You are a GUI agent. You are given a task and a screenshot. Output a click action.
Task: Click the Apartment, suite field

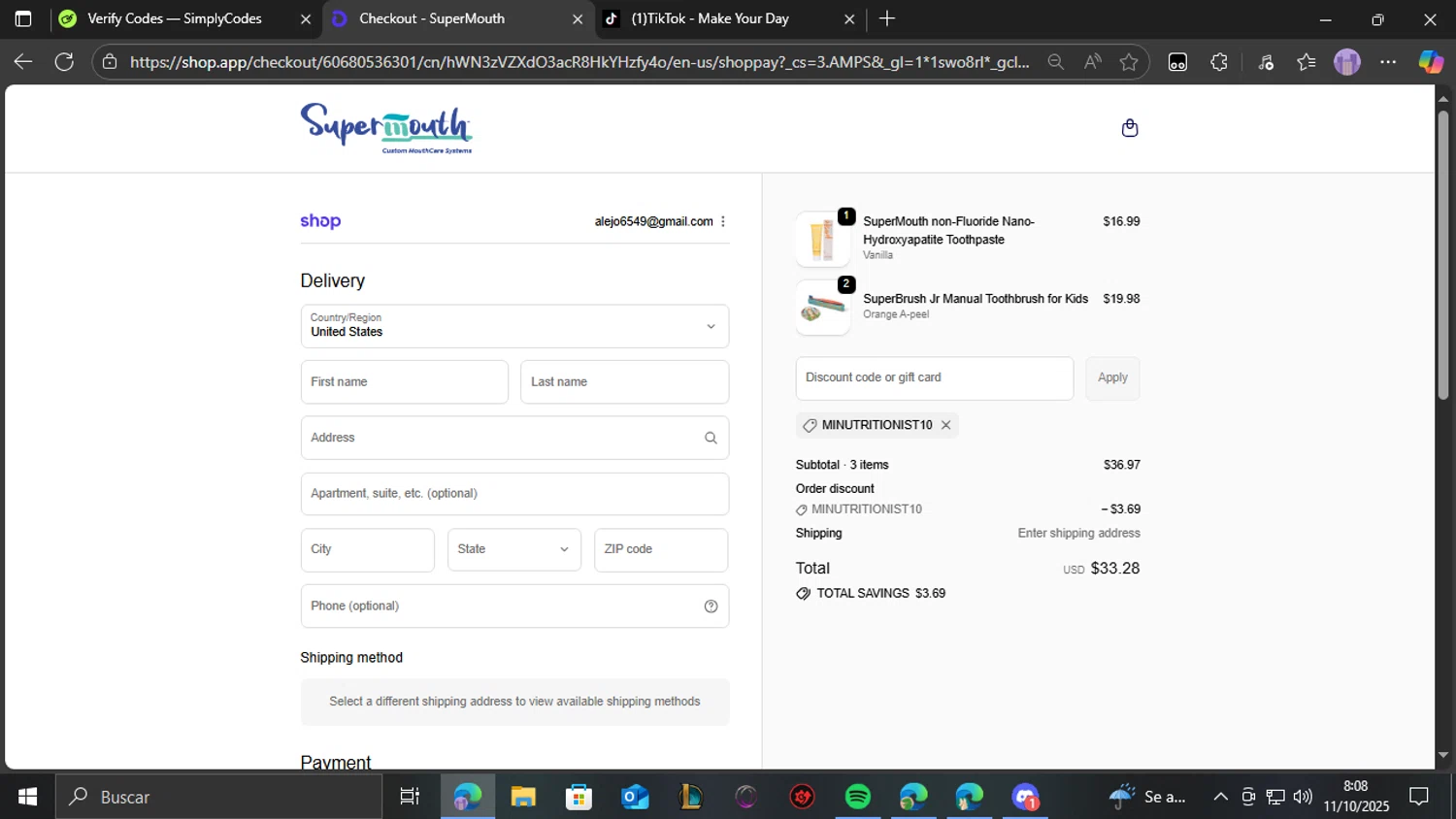point(514,494)
